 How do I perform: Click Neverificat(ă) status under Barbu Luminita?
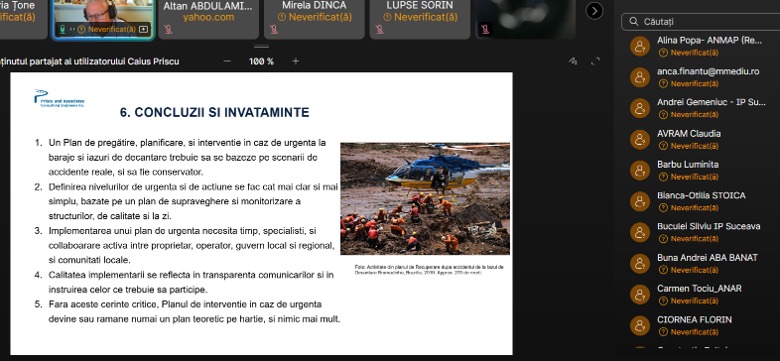pos(689,177)
